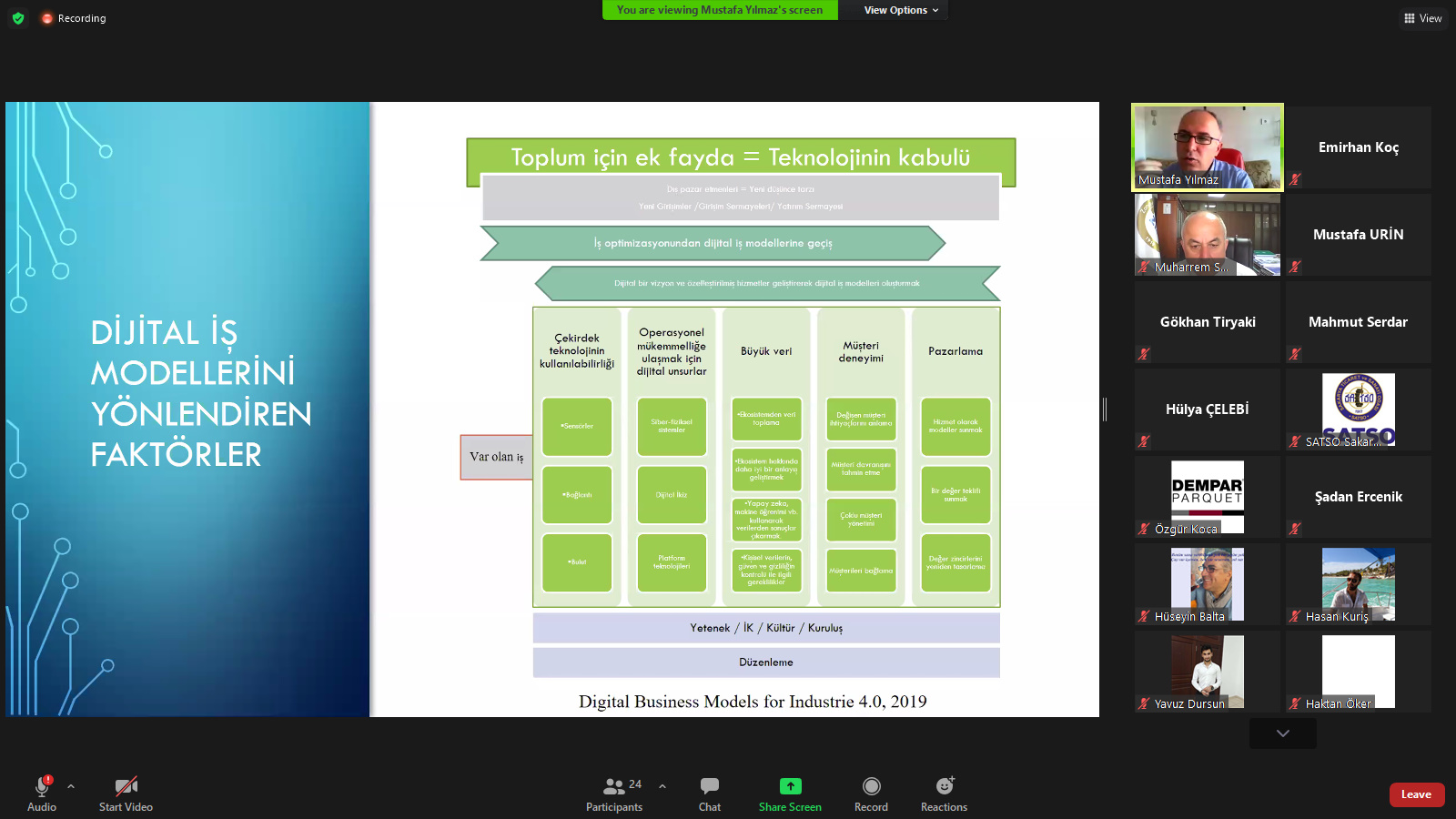Select Hasan Kuriş participant tile
The image size is (1456, 819).
click(x=1358, y=584)
